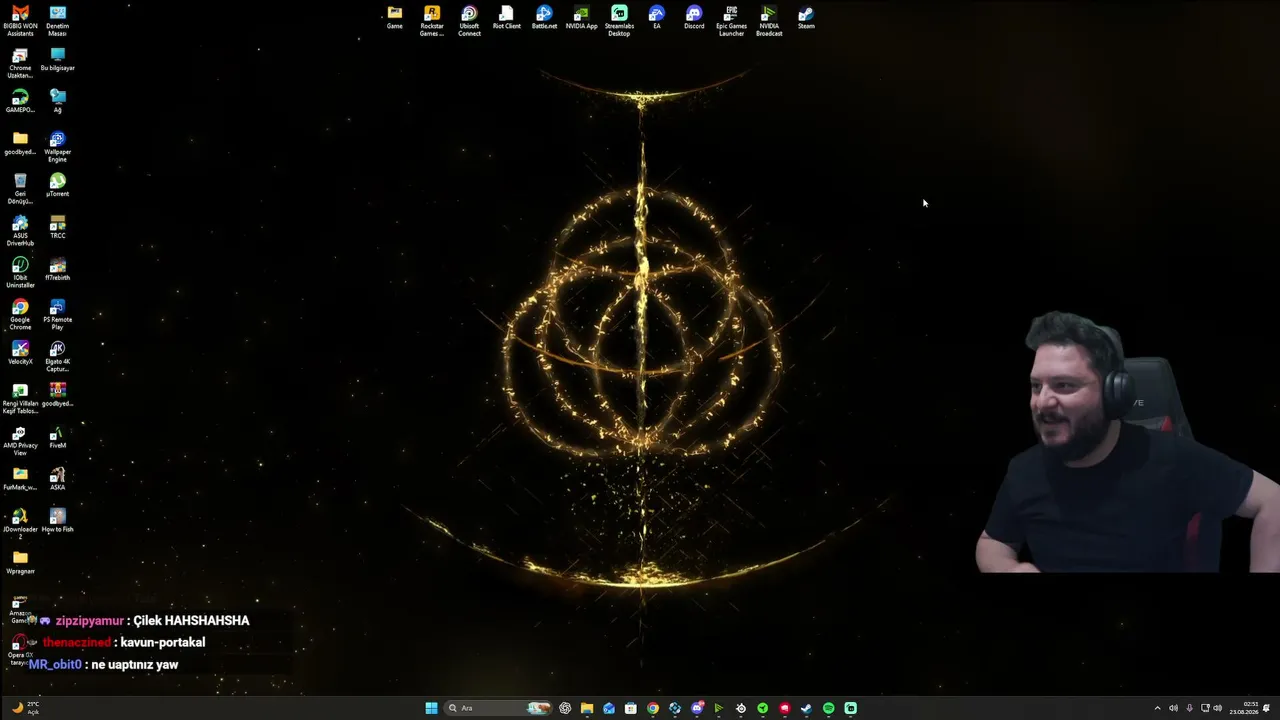Open Elgato 4K Capture desktop shortcut
Screen dimensions: 1280x720
[x=58, y=357]
